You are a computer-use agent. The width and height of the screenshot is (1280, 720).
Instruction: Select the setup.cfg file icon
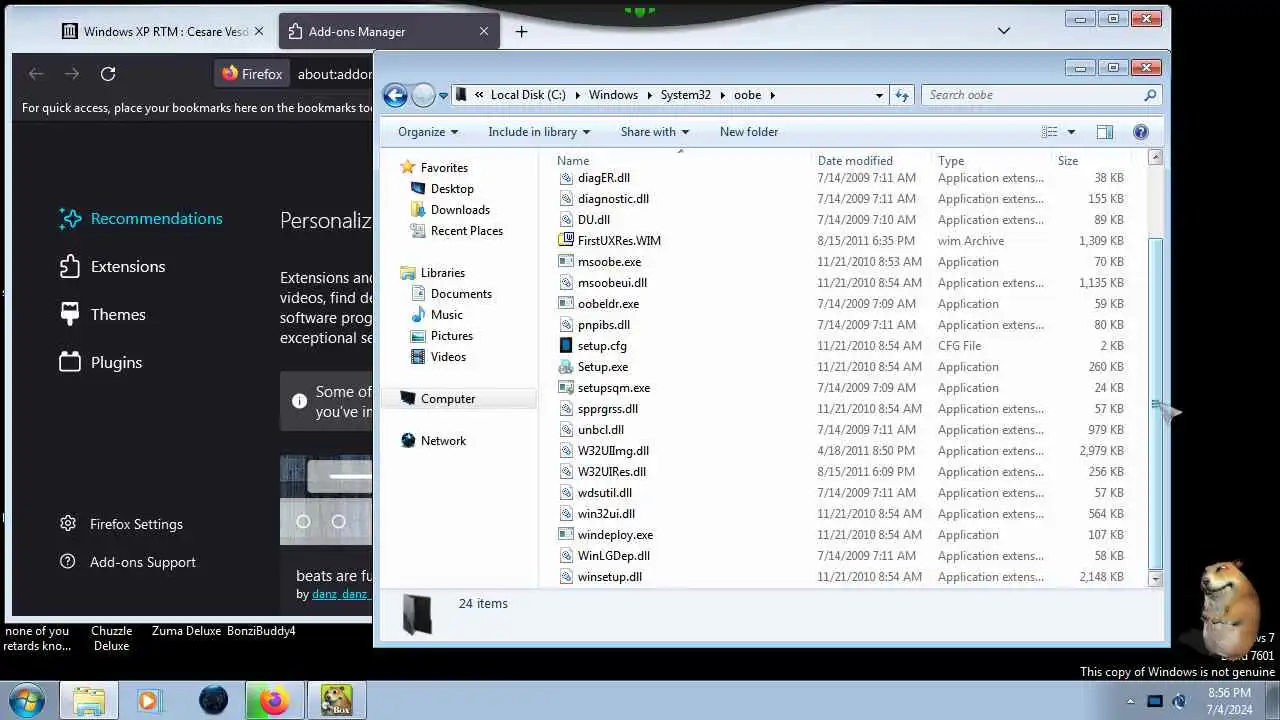[x=566, y=346]
